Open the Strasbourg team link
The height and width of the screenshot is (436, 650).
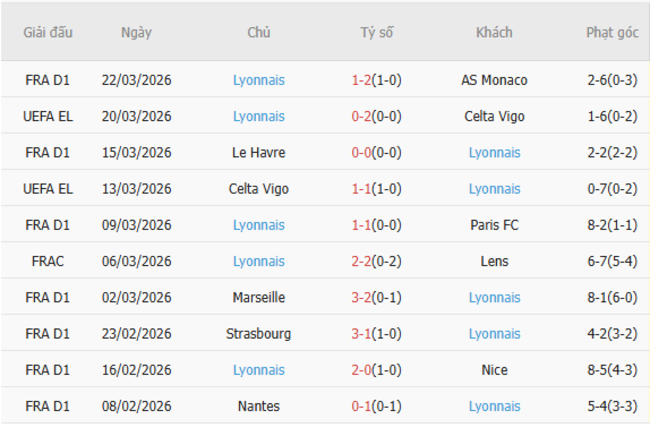pos(259,333)
